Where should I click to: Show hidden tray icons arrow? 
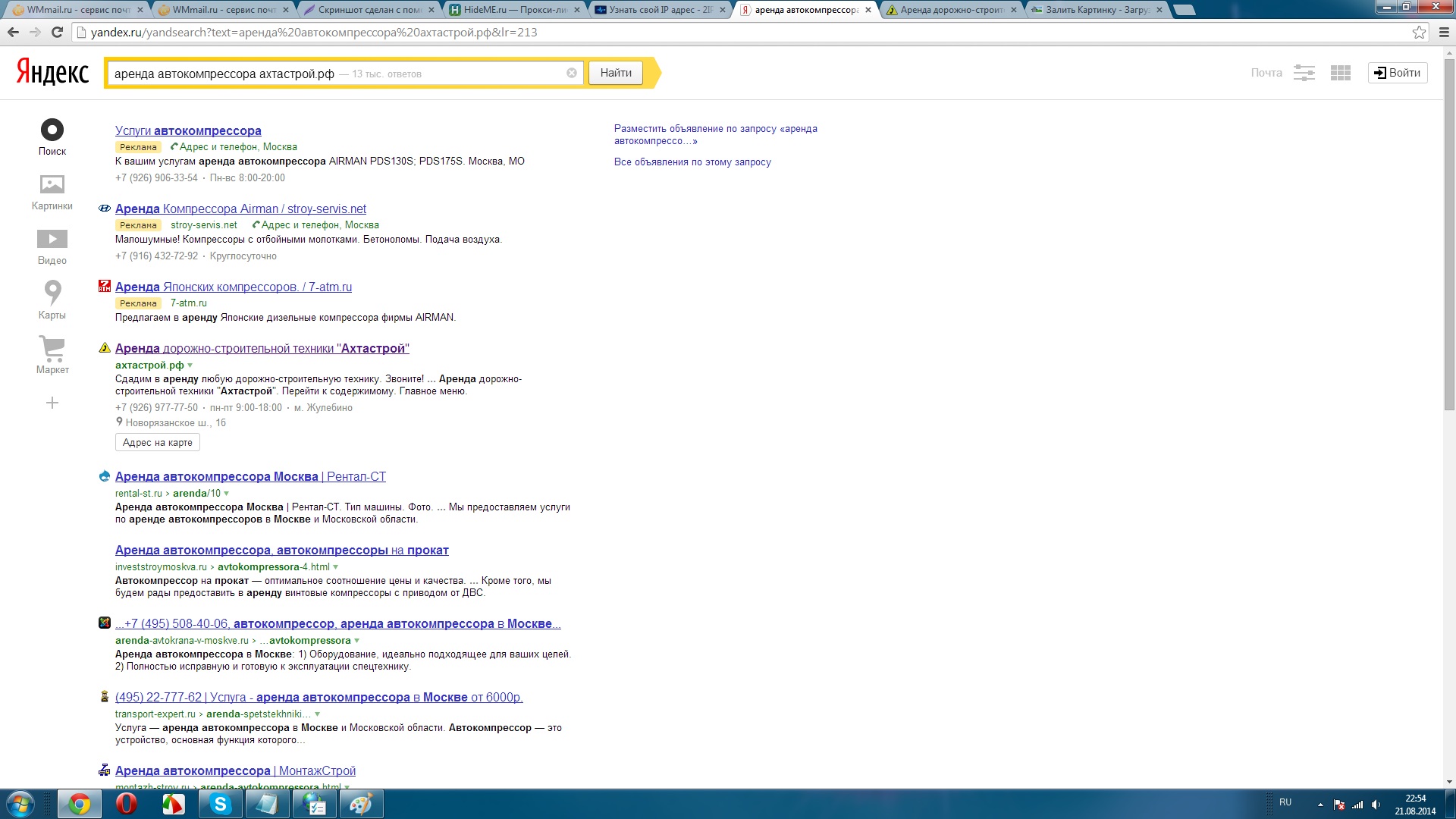click(x=1320, y=805)
